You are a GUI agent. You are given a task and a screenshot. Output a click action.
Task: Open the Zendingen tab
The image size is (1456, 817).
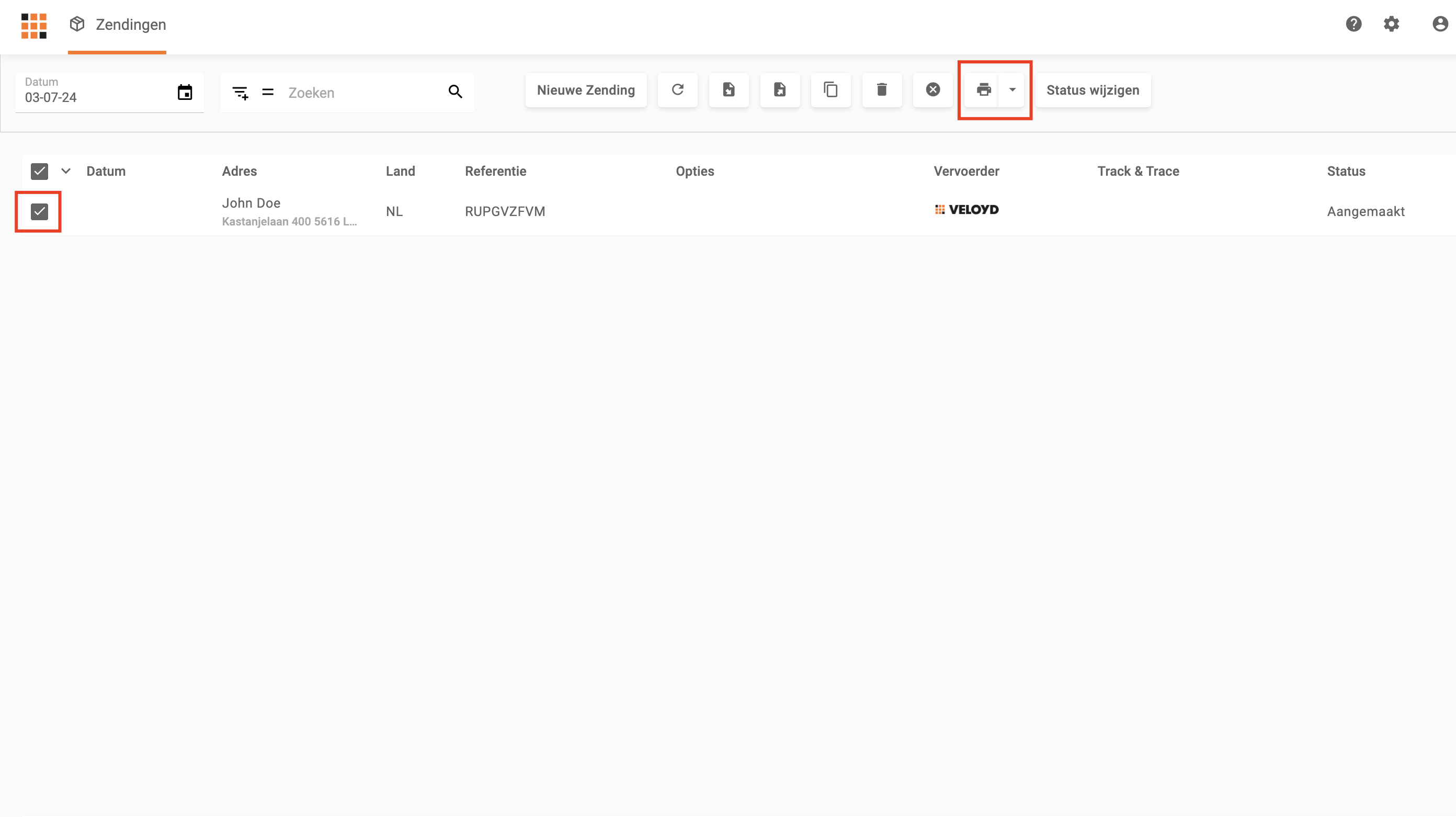[118, 25]
